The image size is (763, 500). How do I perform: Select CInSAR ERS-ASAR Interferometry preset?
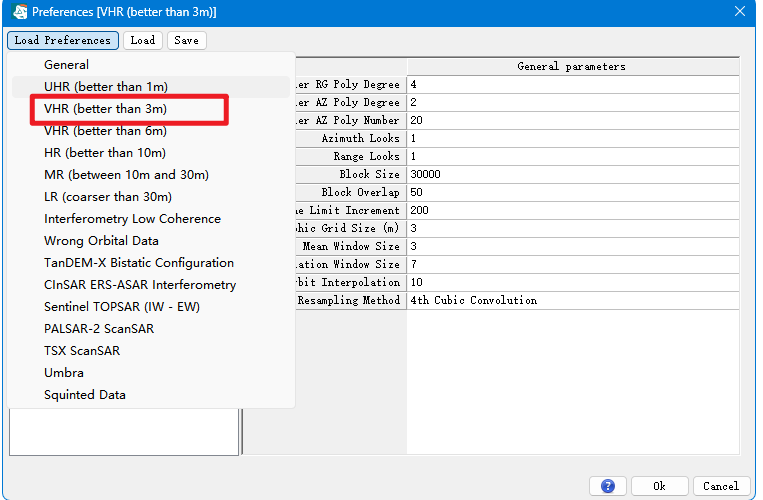pos(151,285)
